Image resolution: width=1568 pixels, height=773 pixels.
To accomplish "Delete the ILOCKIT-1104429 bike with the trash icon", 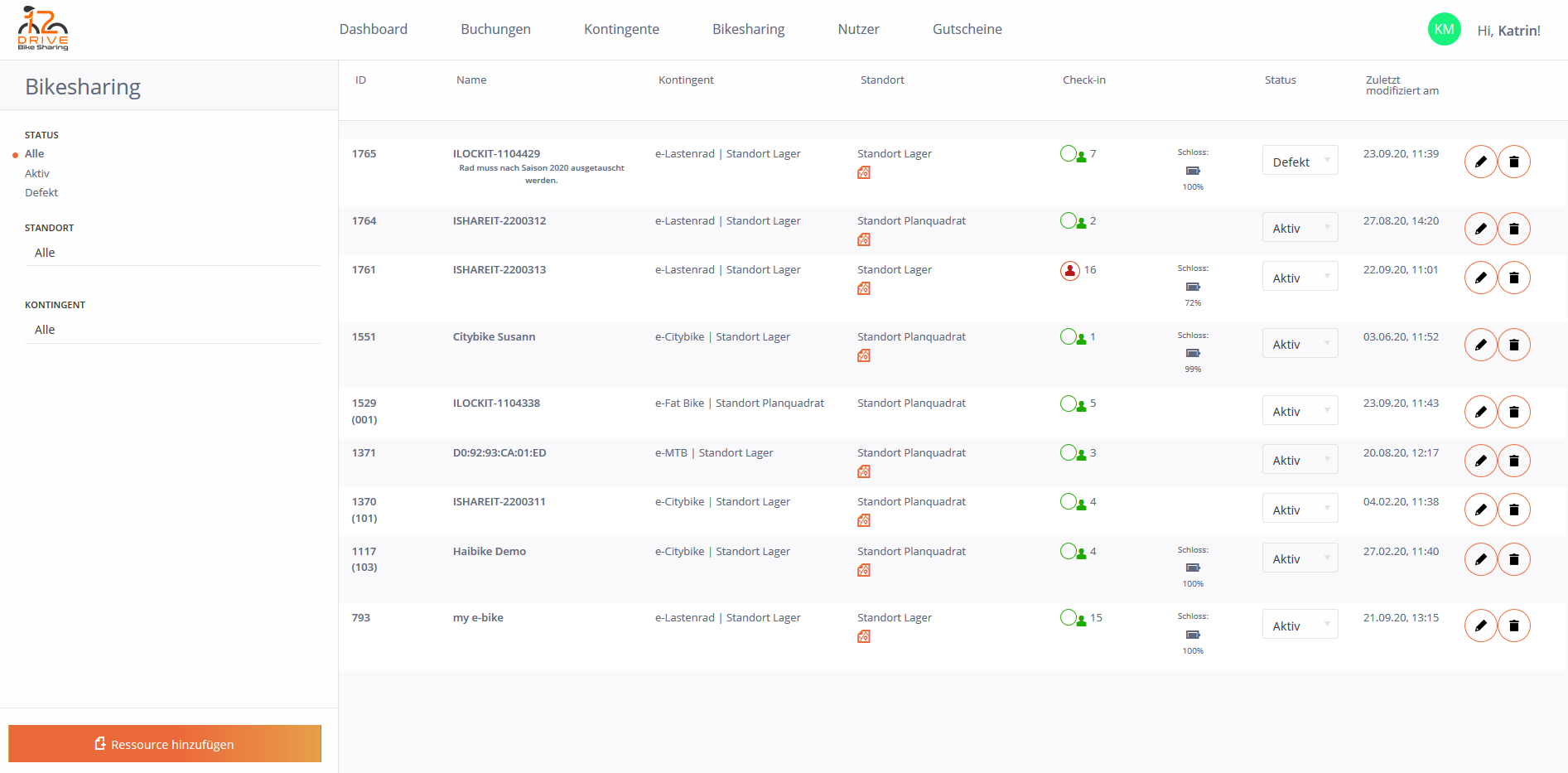I will click(1513, 162).
